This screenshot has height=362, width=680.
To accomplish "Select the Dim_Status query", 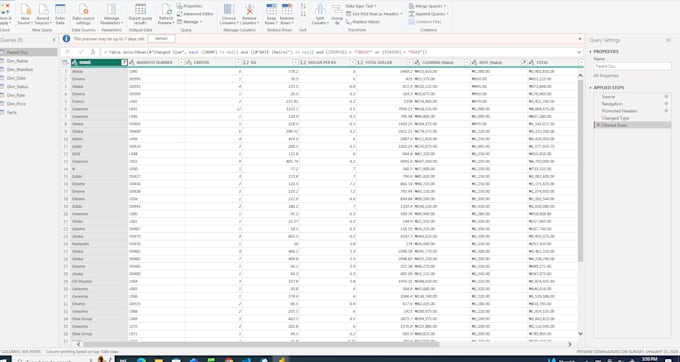I will [x=17, y=87].
